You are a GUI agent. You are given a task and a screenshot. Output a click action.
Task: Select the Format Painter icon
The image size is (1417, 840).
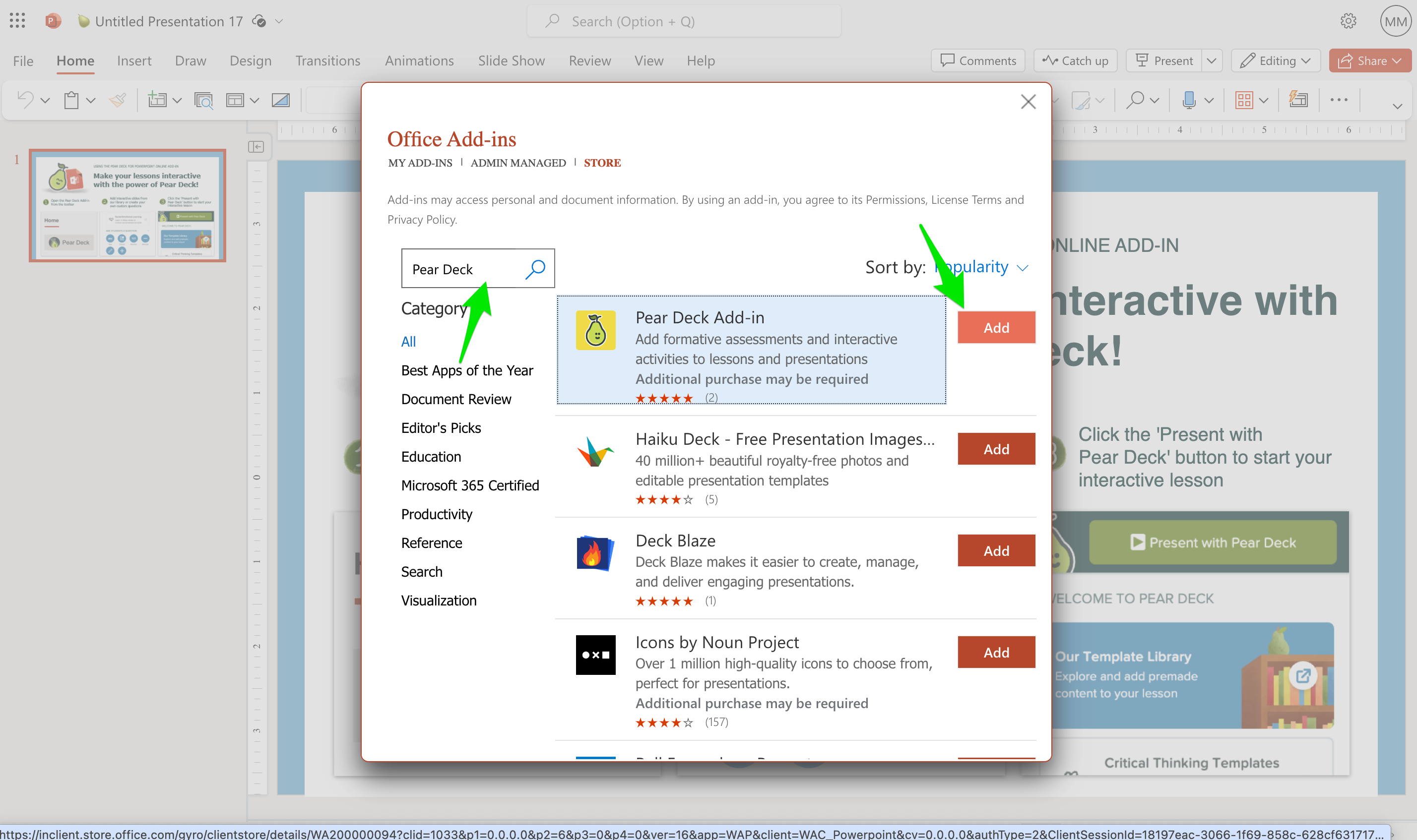pyautogui.click(x=117, y=100)
